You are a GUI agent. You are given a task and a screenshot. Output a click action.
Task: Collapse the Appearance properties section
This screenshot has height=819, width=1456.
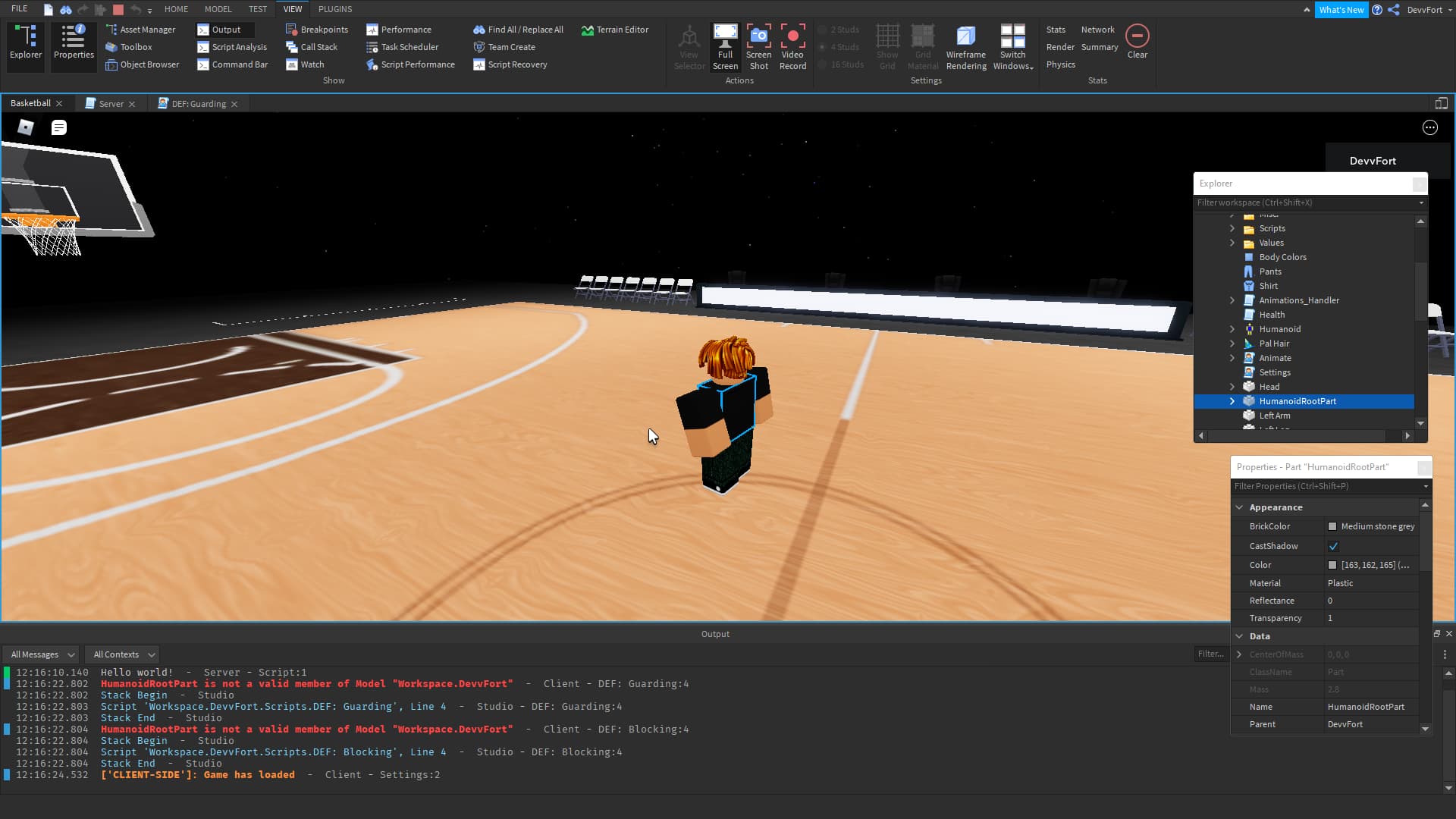(x=1239, y=507)
